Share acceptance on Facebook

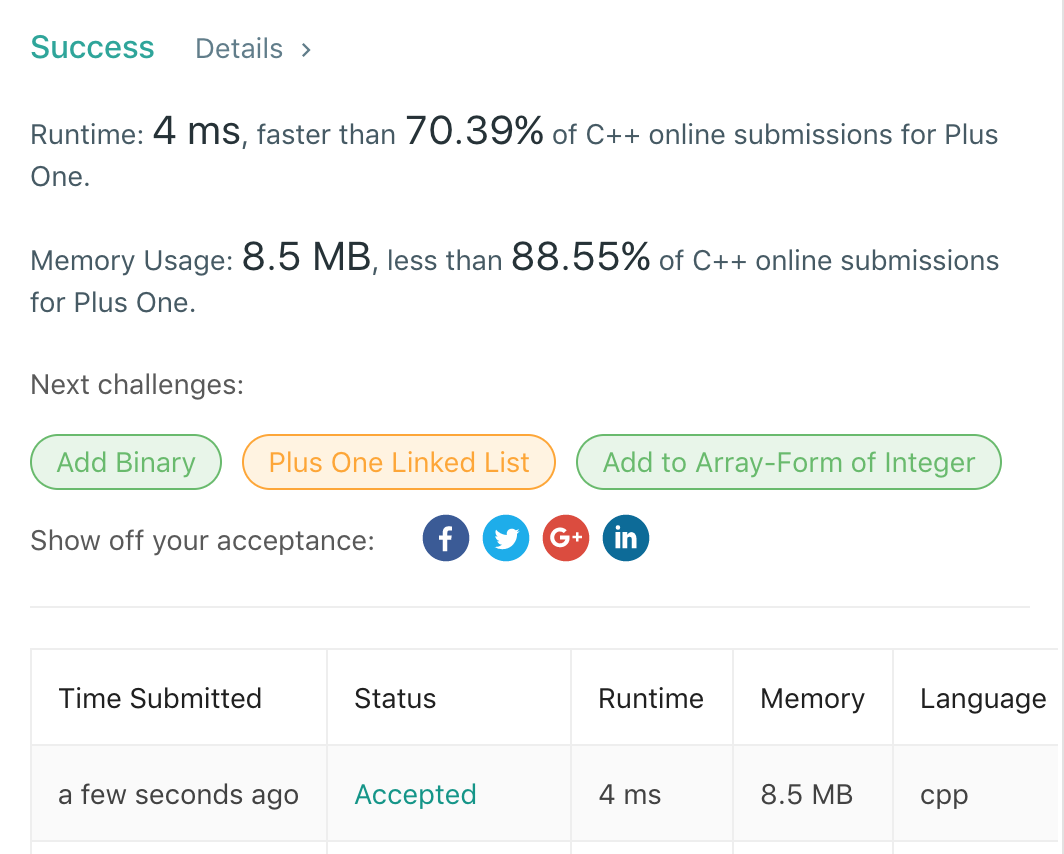446,539
